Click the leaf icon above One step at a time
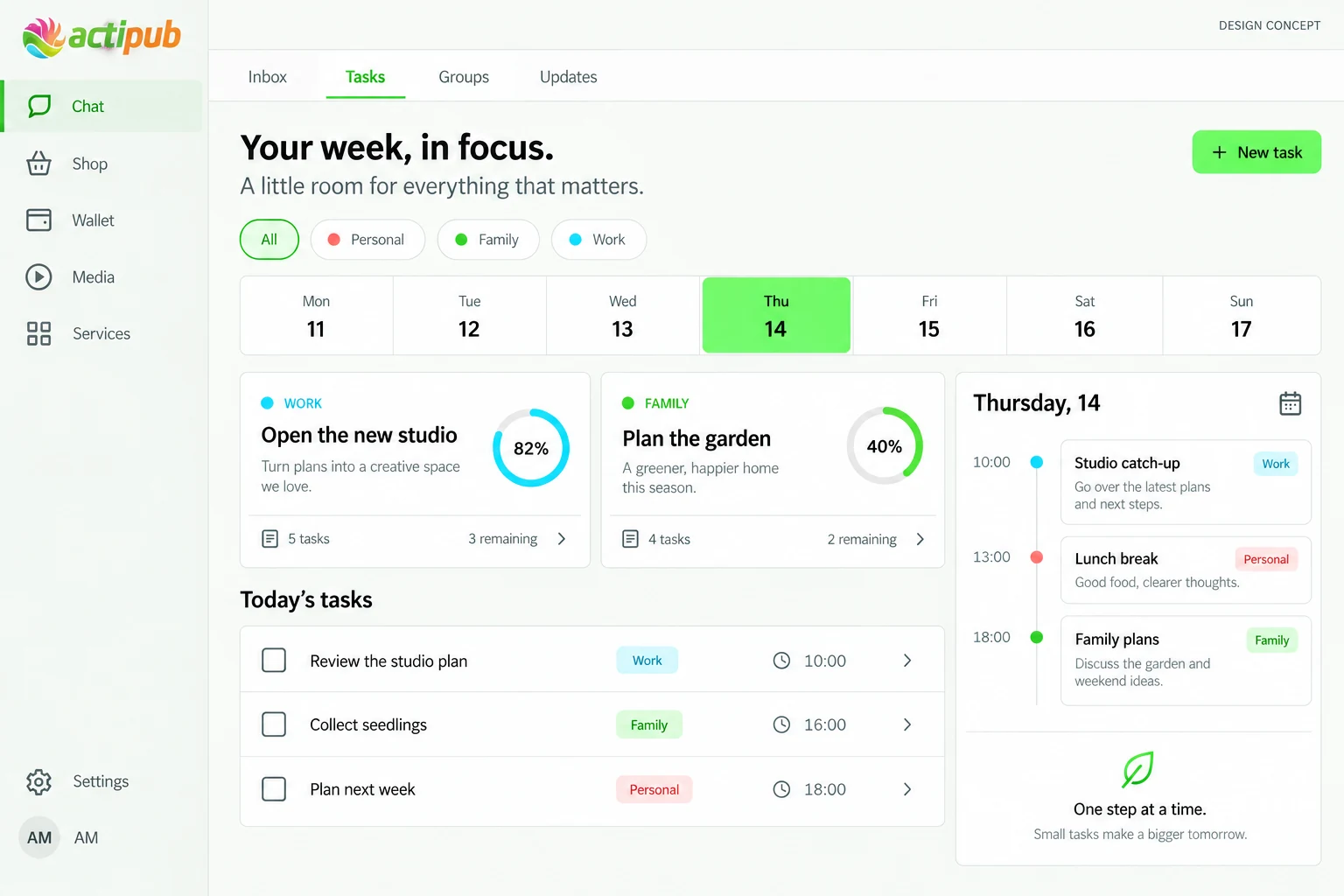This screenshot has width=1344, height=896. [x=1137, y=769]
